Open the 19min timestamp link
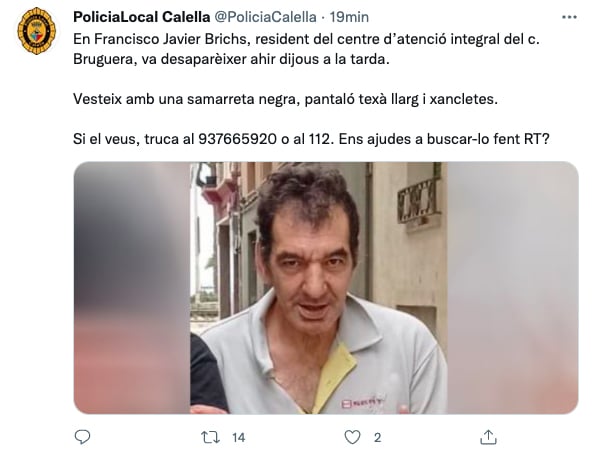Screen dimensions: 592x458 [349, 17]
